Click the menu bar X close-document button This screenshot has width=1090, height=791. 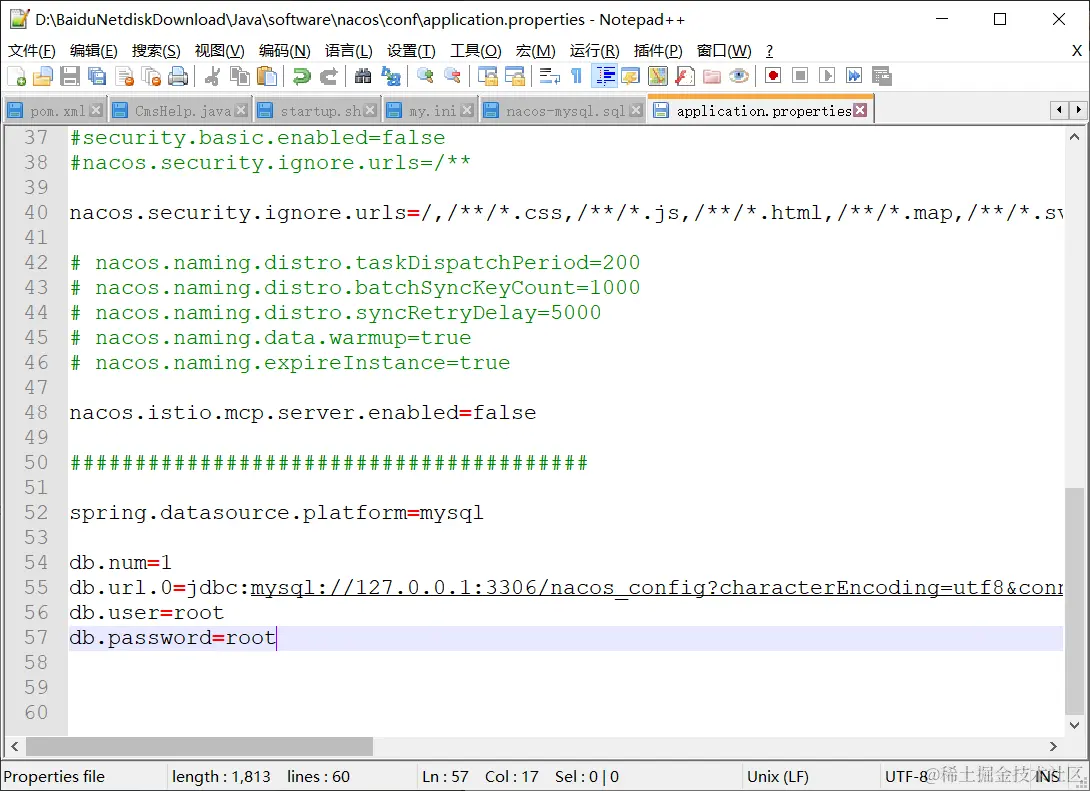click(1077, 51)
